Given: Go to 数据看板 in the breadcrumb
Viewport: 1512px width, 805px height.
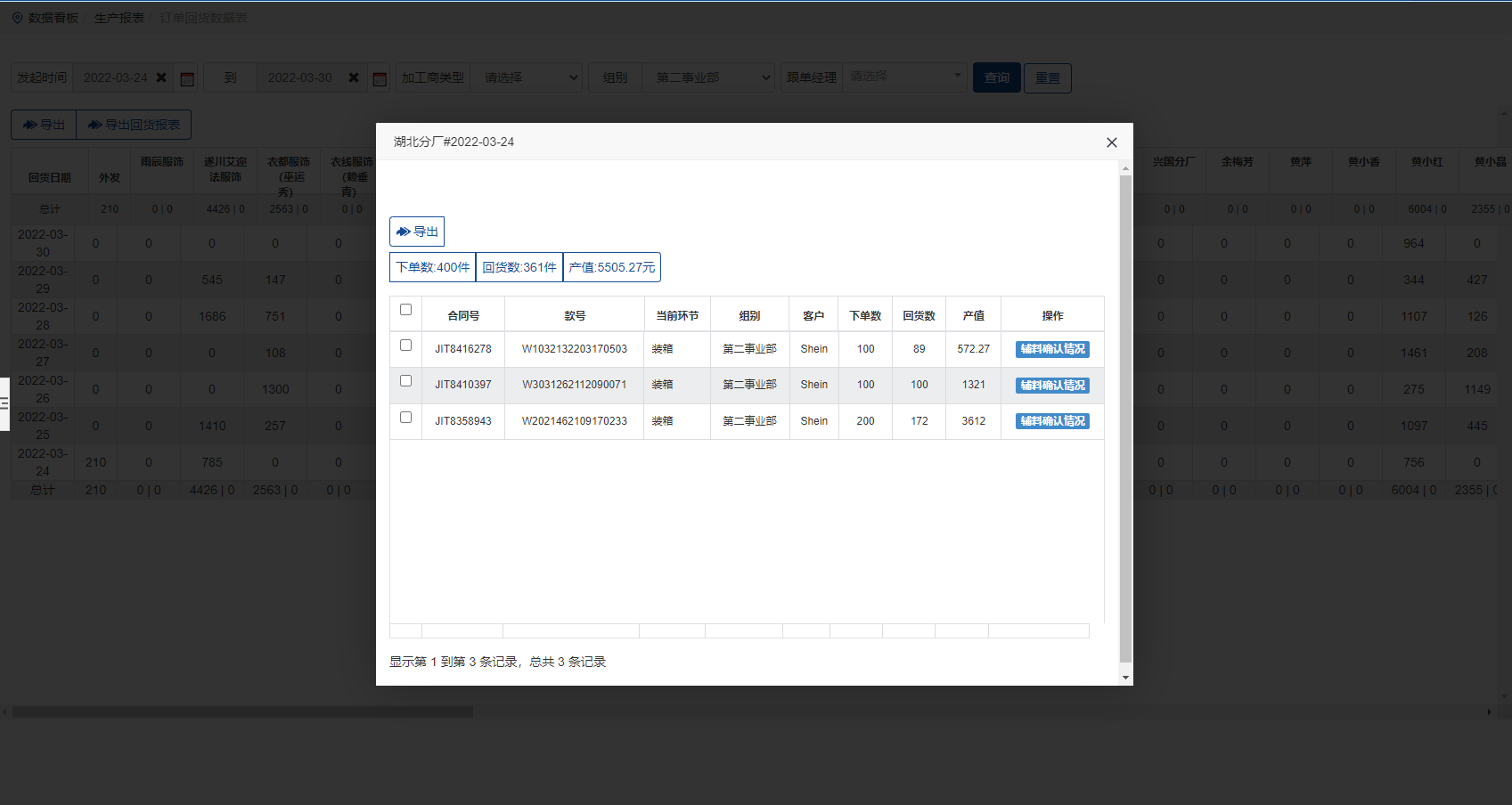Looking at the screenshot, I should click(53, 18).
